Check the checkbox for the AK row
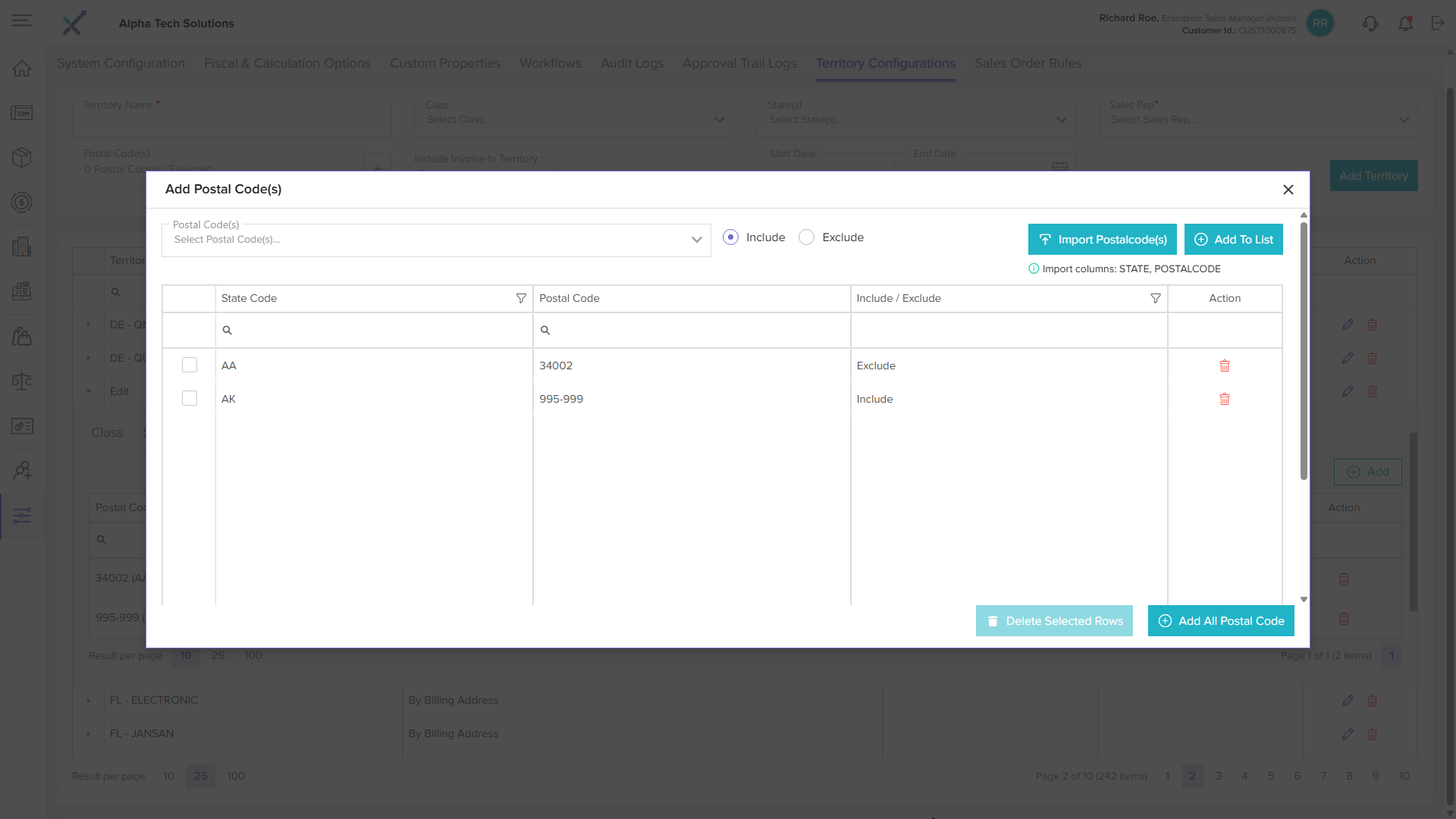The width and height of the screenshot is (1456, 819). click(x=190, y=399)
